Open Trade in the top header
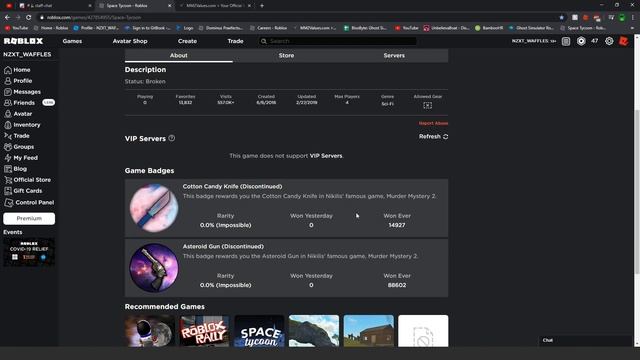Viewport: 640px width, 360px height. pyautogui.click(x=236, y=41)
